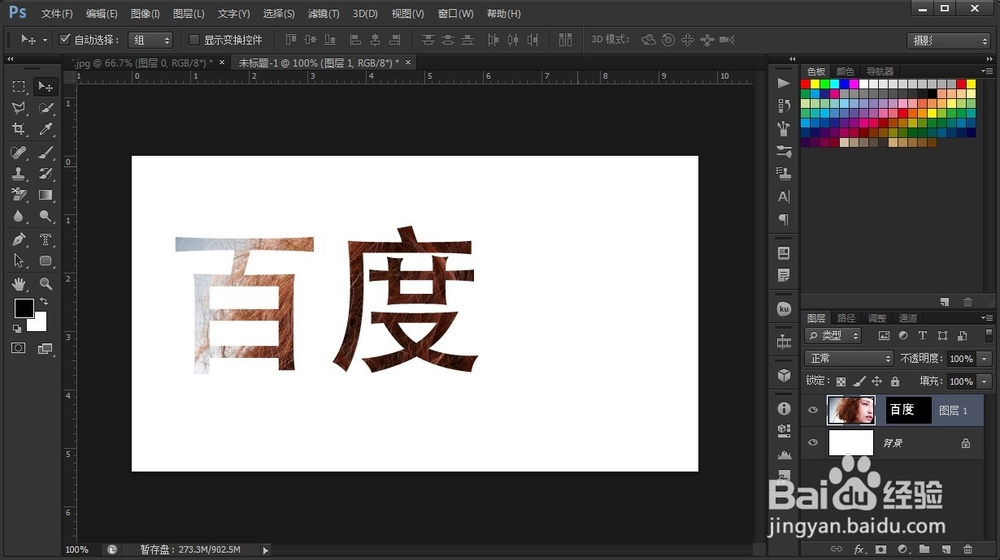The image size is (1000, 560).
Task: Select the Clone Stamp tool
Action: coord(18,173)
